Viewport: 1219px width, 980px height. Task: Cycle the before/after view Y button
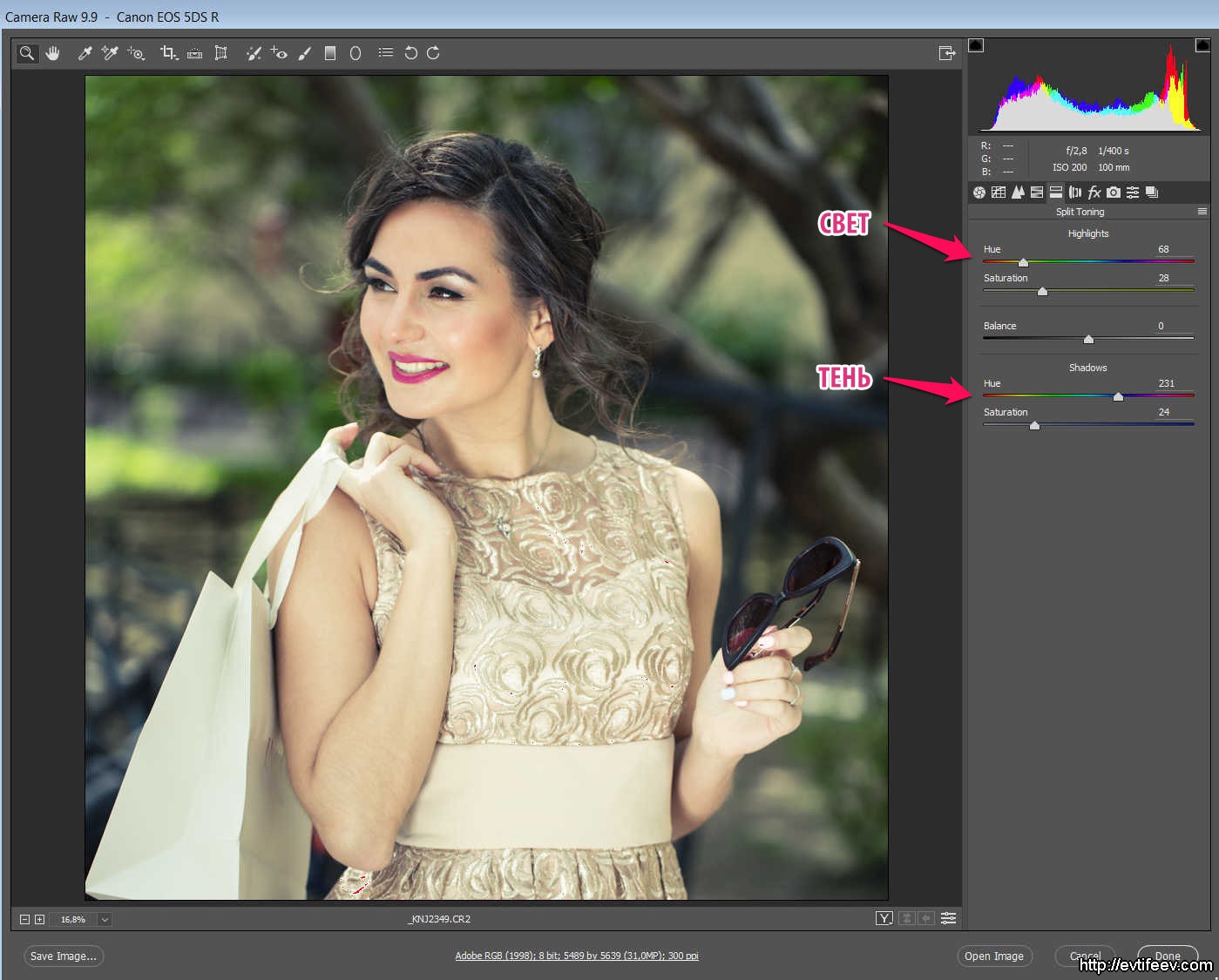[884, 918]
